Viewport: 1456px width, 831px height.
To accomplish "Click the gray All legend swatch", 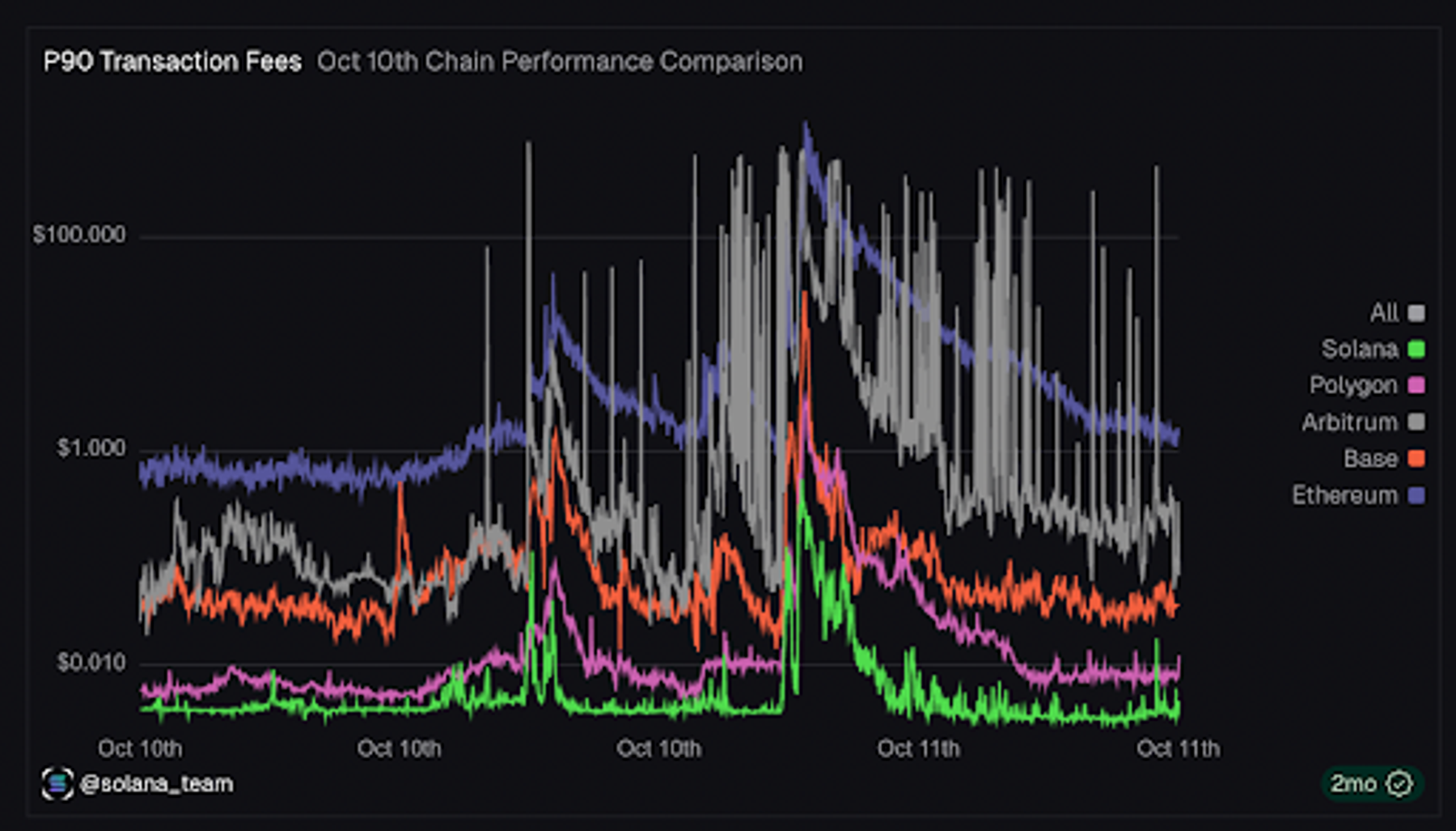I will 1416,312.
